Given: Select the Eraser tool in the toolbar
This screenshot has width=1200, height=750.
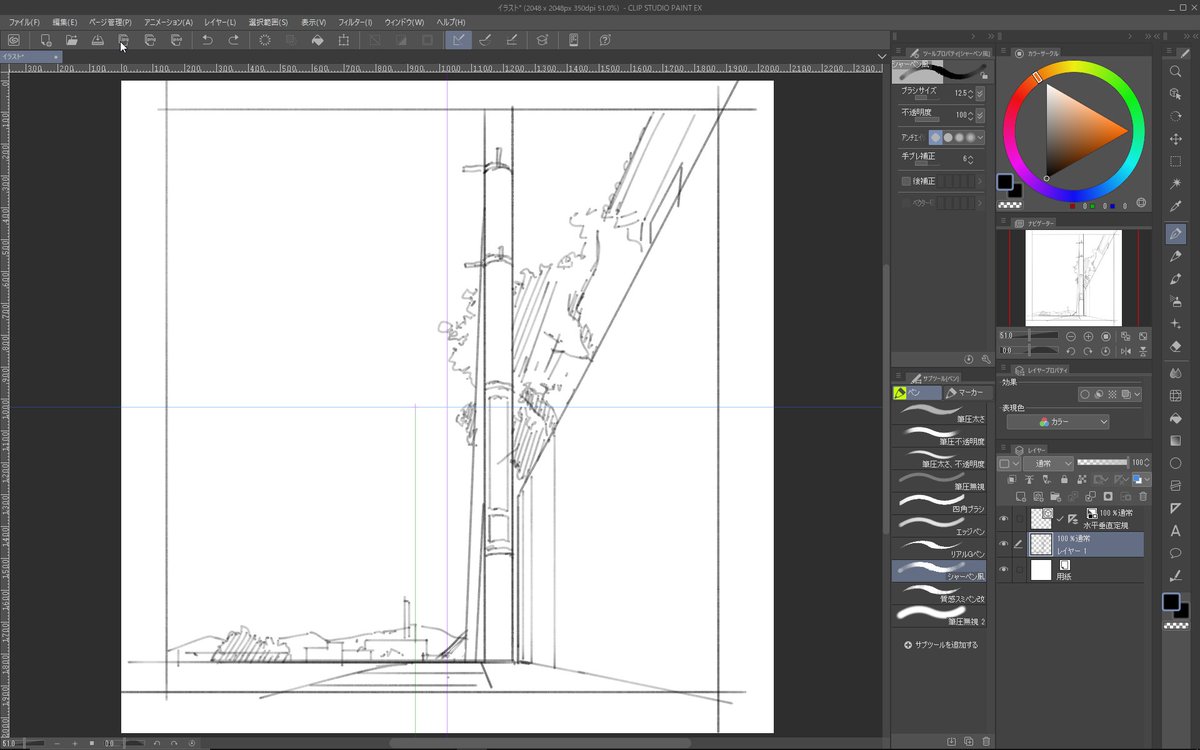Looking at the screenshot, I should pyautogui.click(x=1176, y=346).
